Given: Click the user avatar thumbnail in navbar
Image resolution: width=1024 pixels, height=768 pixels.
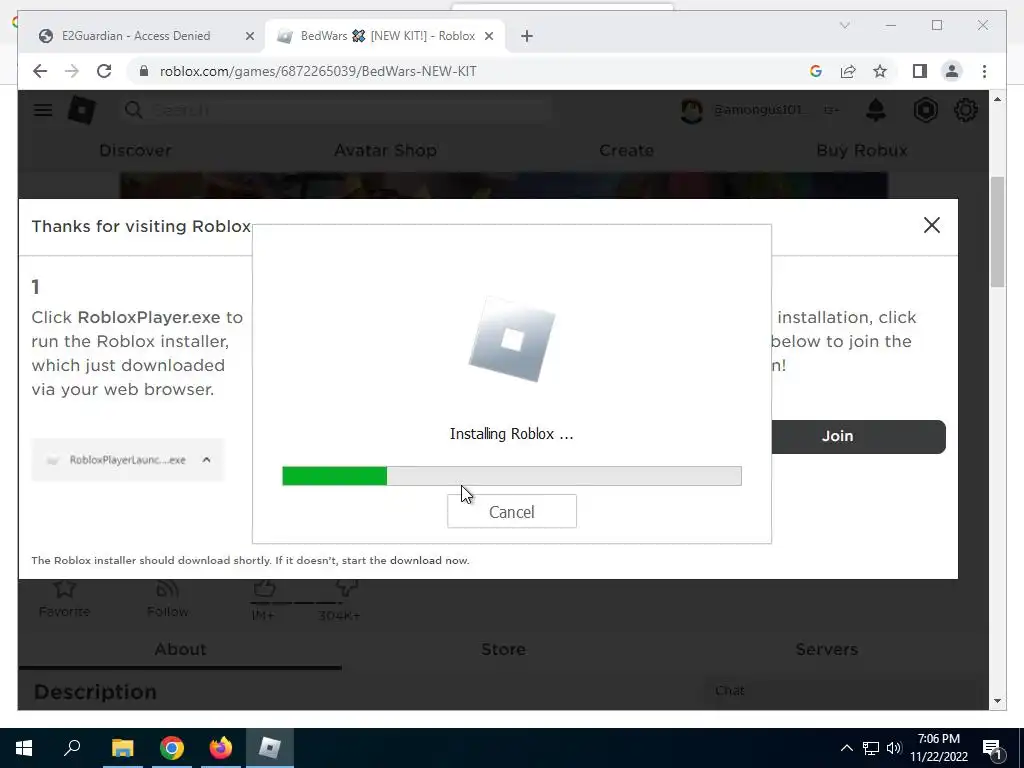Looking at the screenshot, I should 692,110.
